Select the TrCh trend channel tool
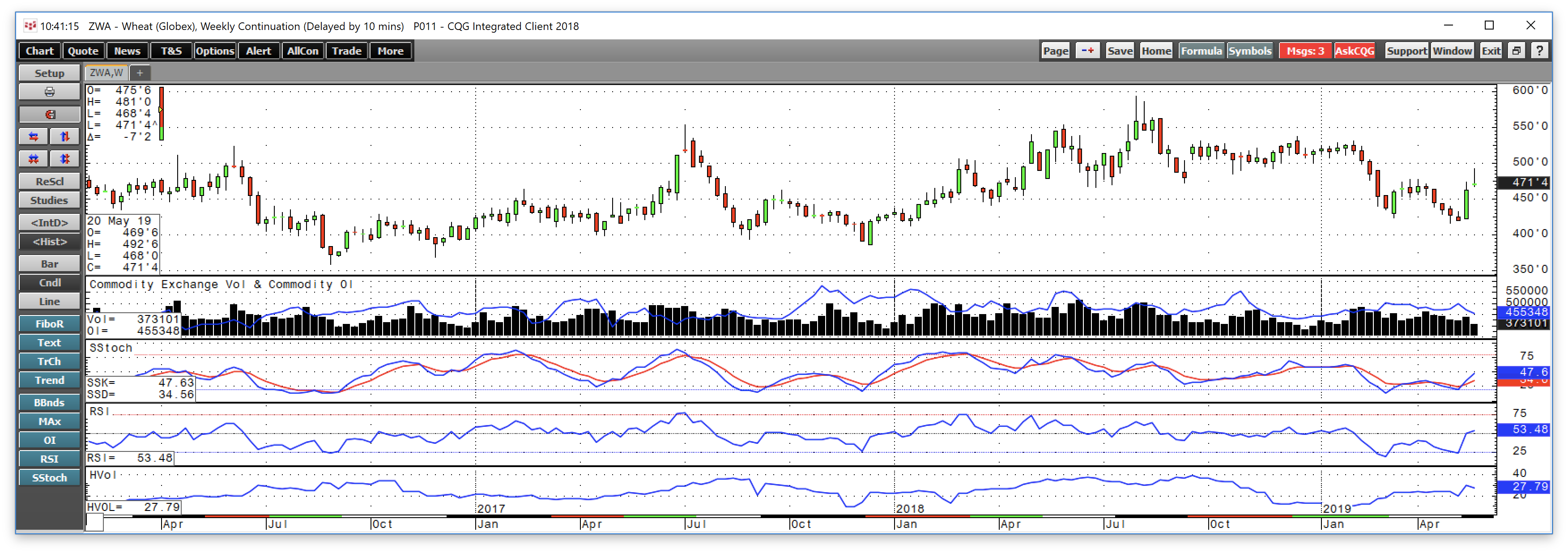The image size is (1568, 553). (49, 362)
